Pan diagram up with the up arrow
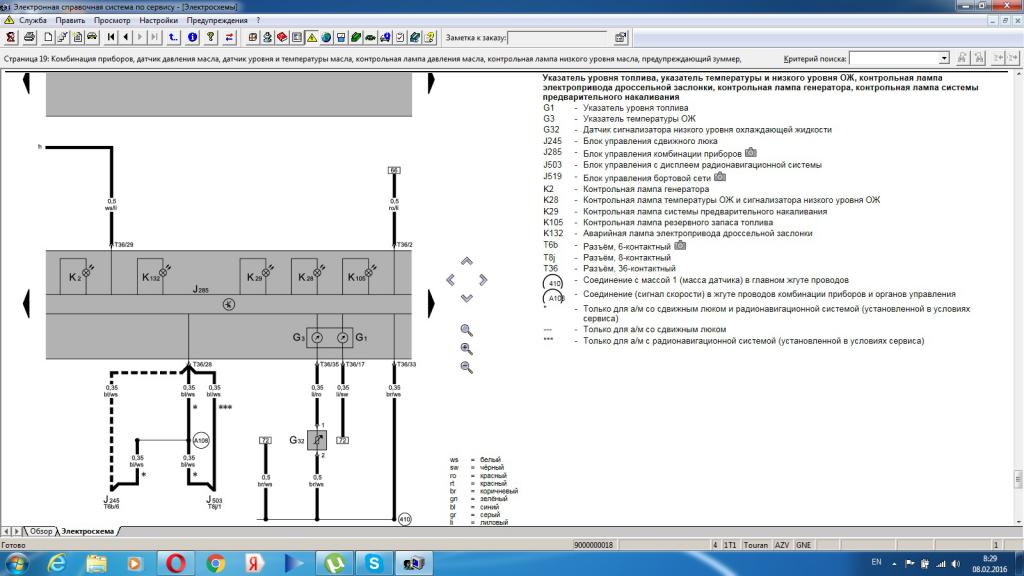Screen dimensions: 1024x576 click(466, 261)
